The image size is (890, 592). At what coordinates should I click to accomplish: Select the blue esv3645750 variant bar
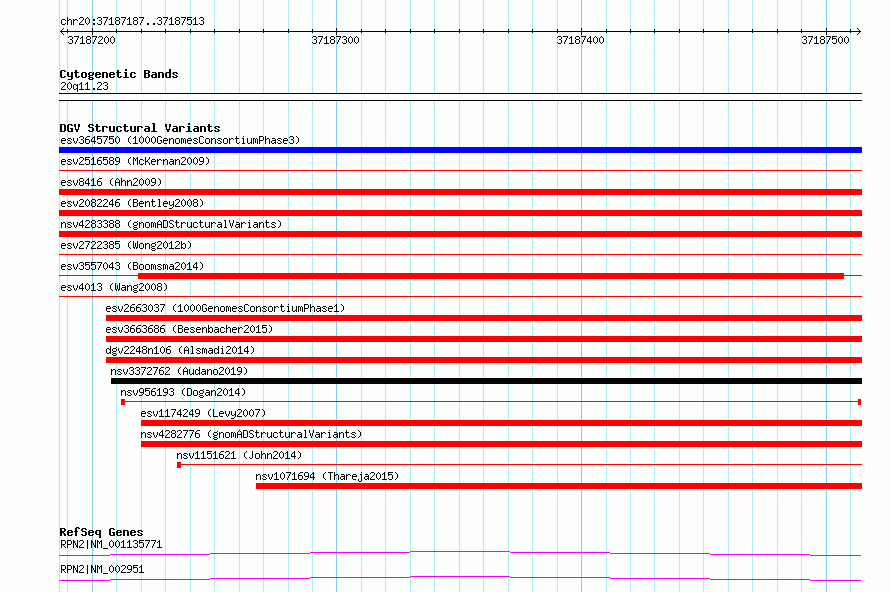460,150
